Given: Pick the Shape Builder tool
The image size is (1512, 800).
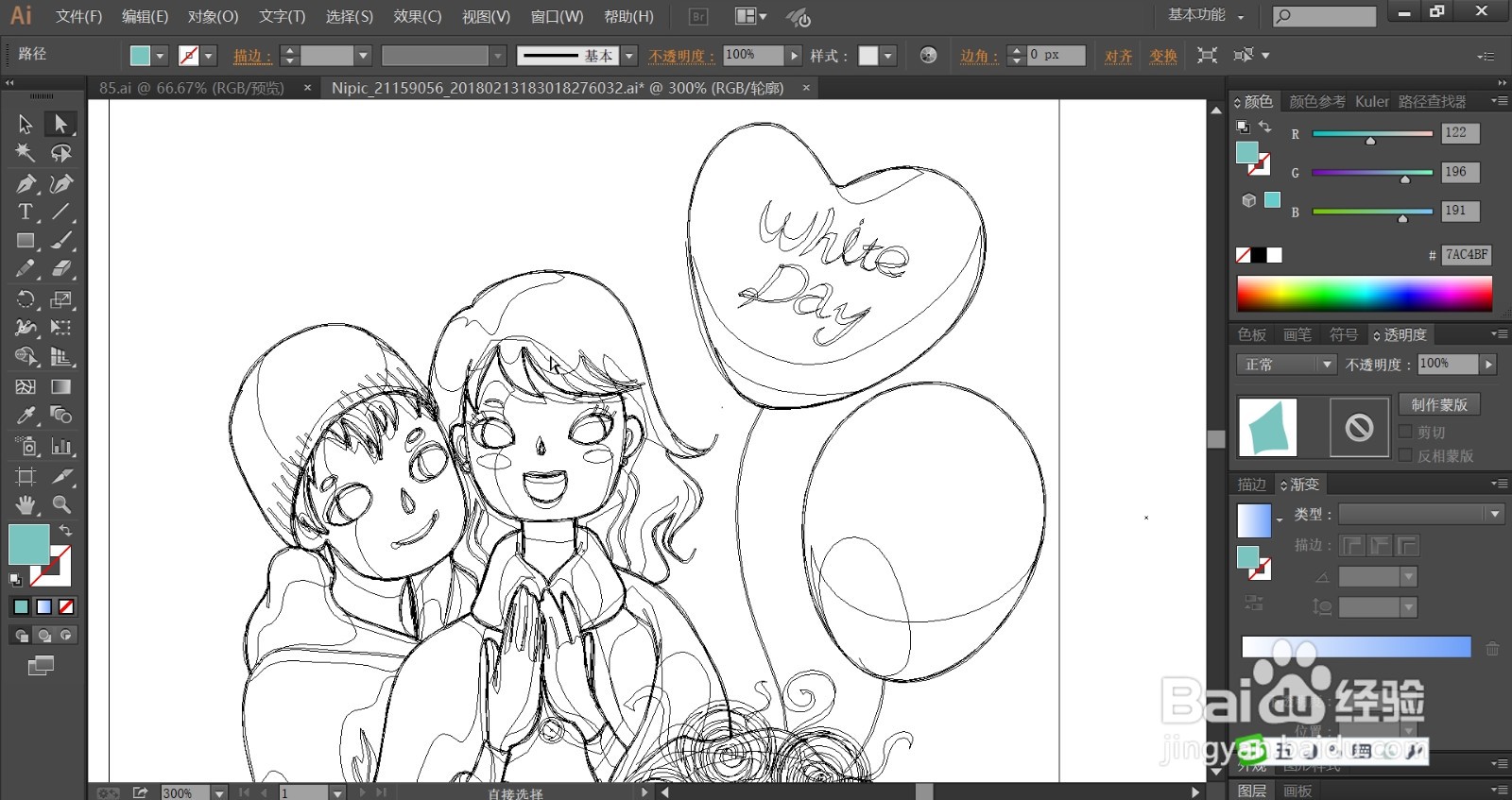Looking at the screenshot, I should (x=26, y=357).
